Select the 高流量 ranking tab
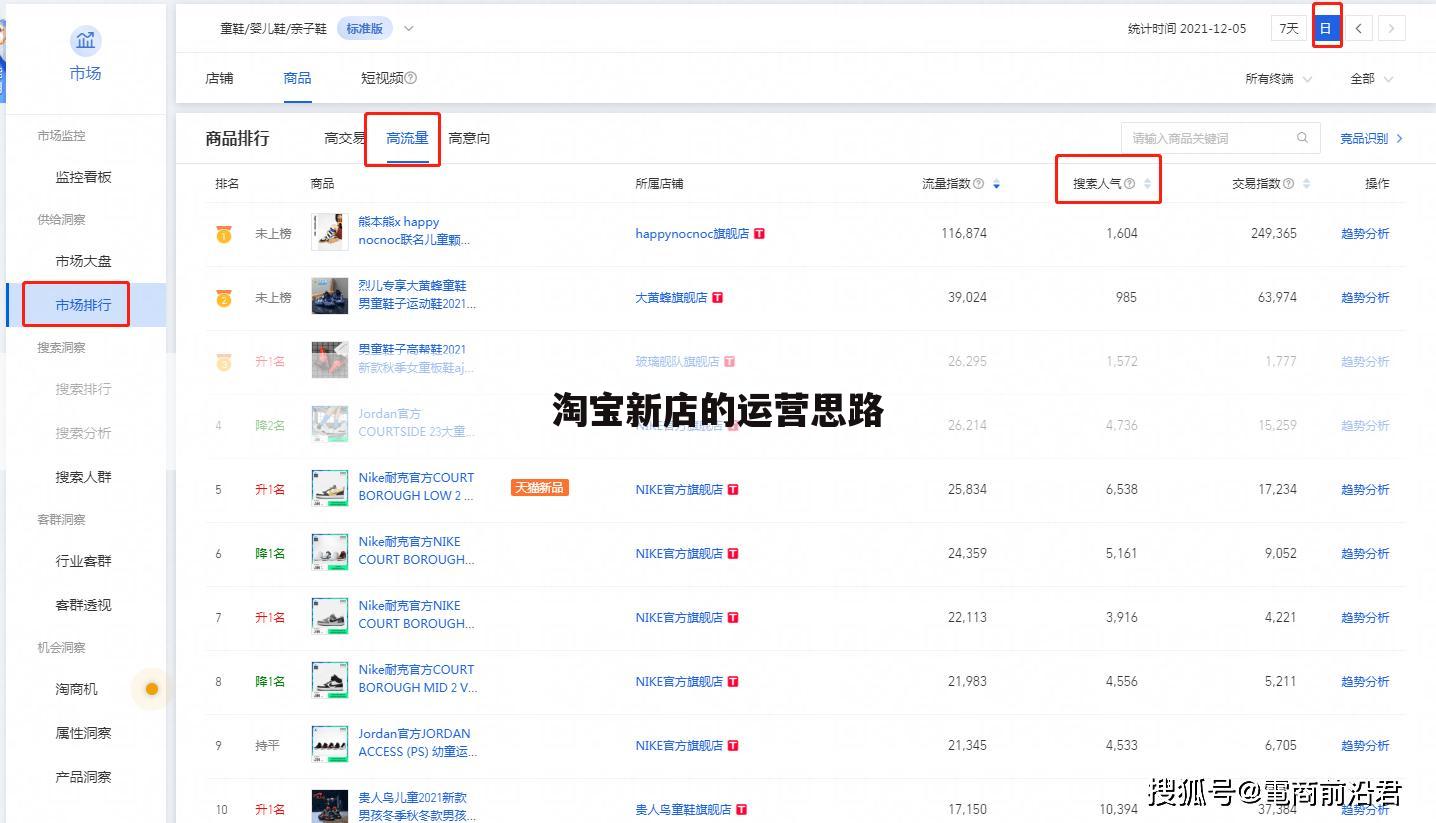The height and width of the screenshot is (823, 1436). click(x=407, y=138)
